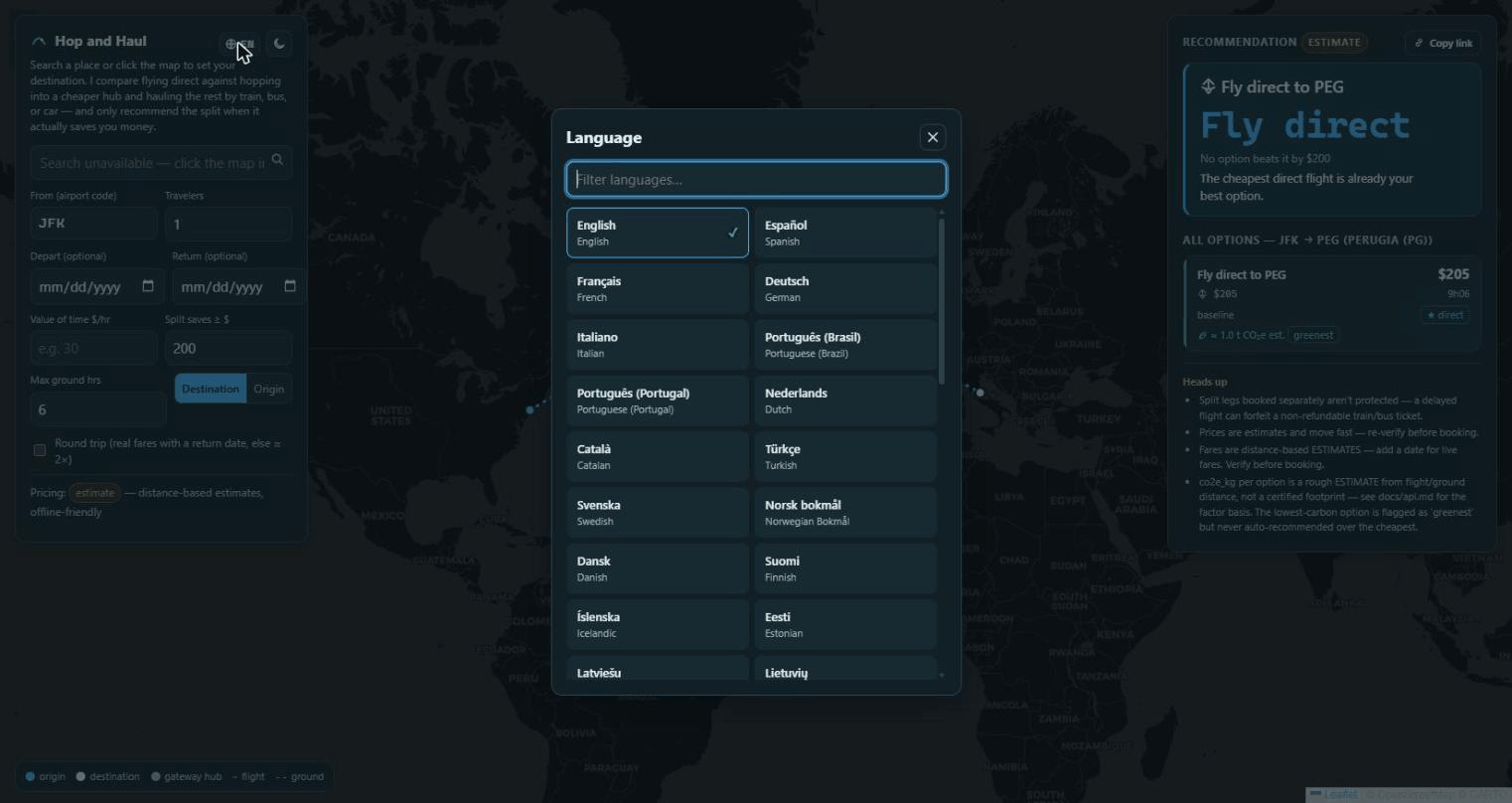The width and height of the screenshot is (1512, 803).
Task: Select Español language option
Action: pos(845,233)
